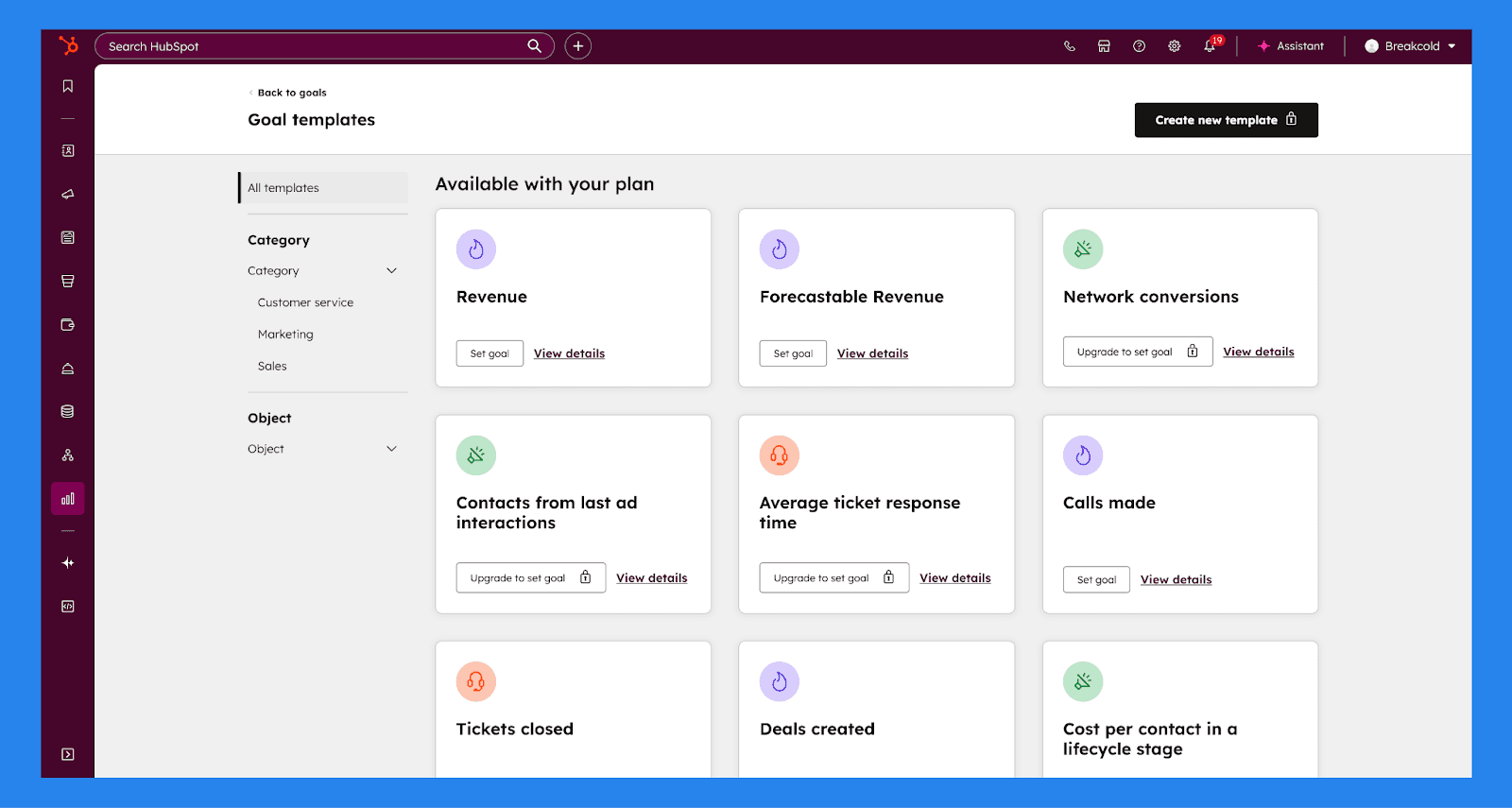The image size is (1512, 808).
Task: Click the Average ticket response headset icon
Action: click(780, 456)
